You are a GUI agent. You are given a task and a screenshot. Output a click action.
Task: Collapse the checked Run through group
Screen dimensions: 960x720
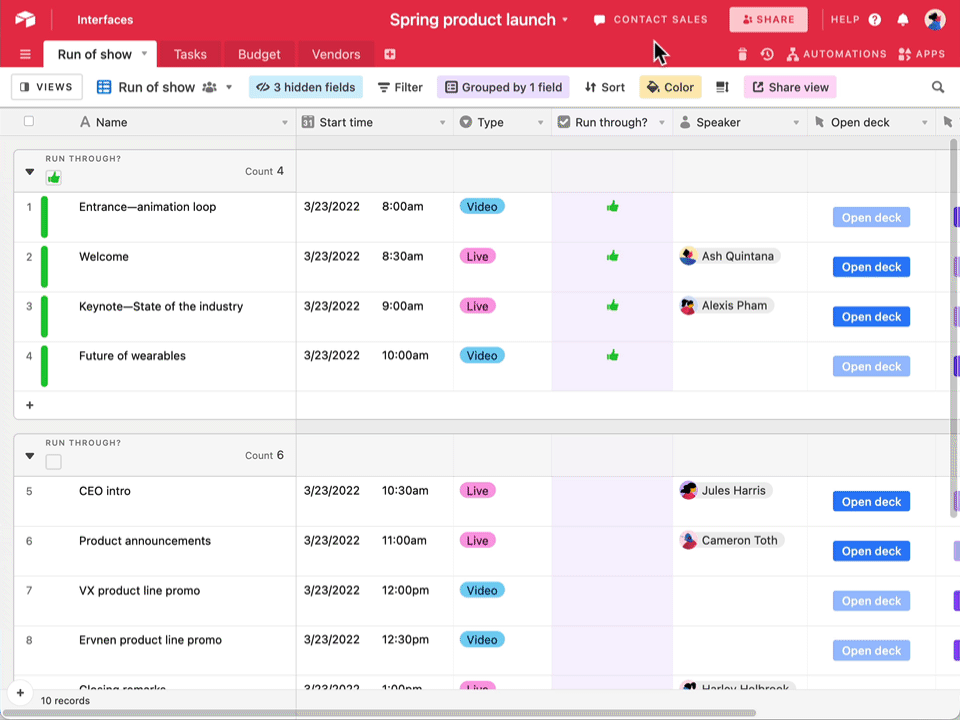click(29, 171)
